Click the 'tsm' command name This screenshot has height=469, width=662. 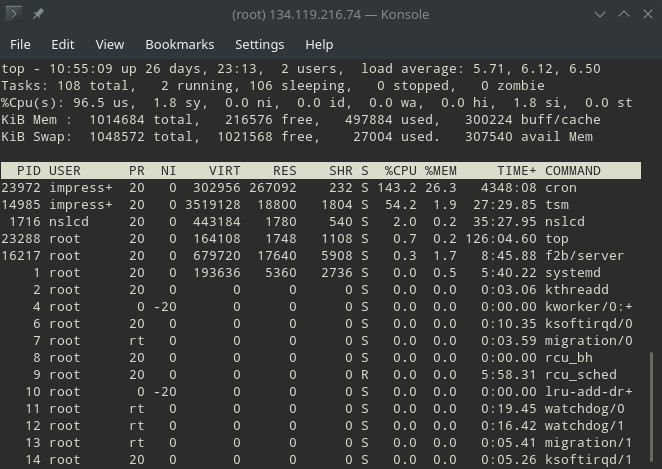[x=556, y=205]
